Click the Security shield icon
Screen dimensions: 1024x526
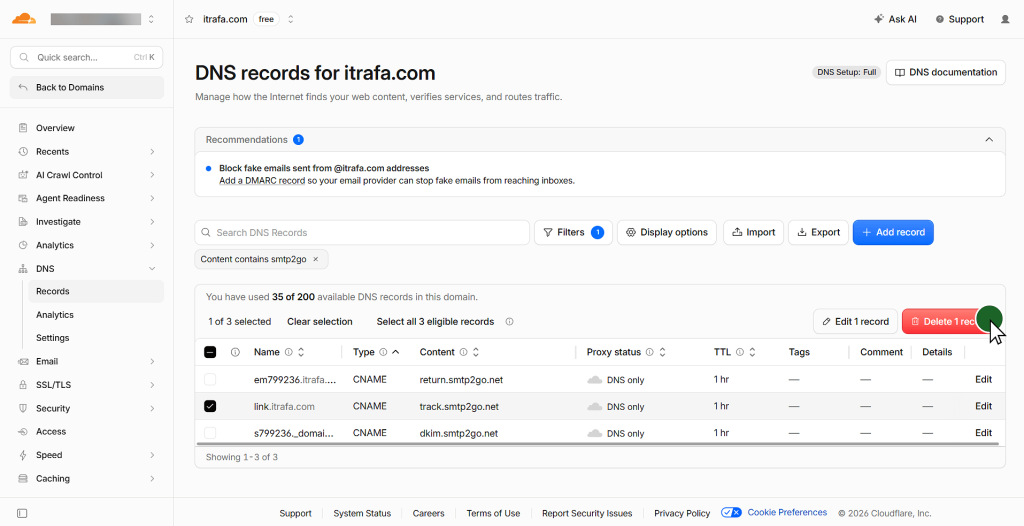pos(23,408)
